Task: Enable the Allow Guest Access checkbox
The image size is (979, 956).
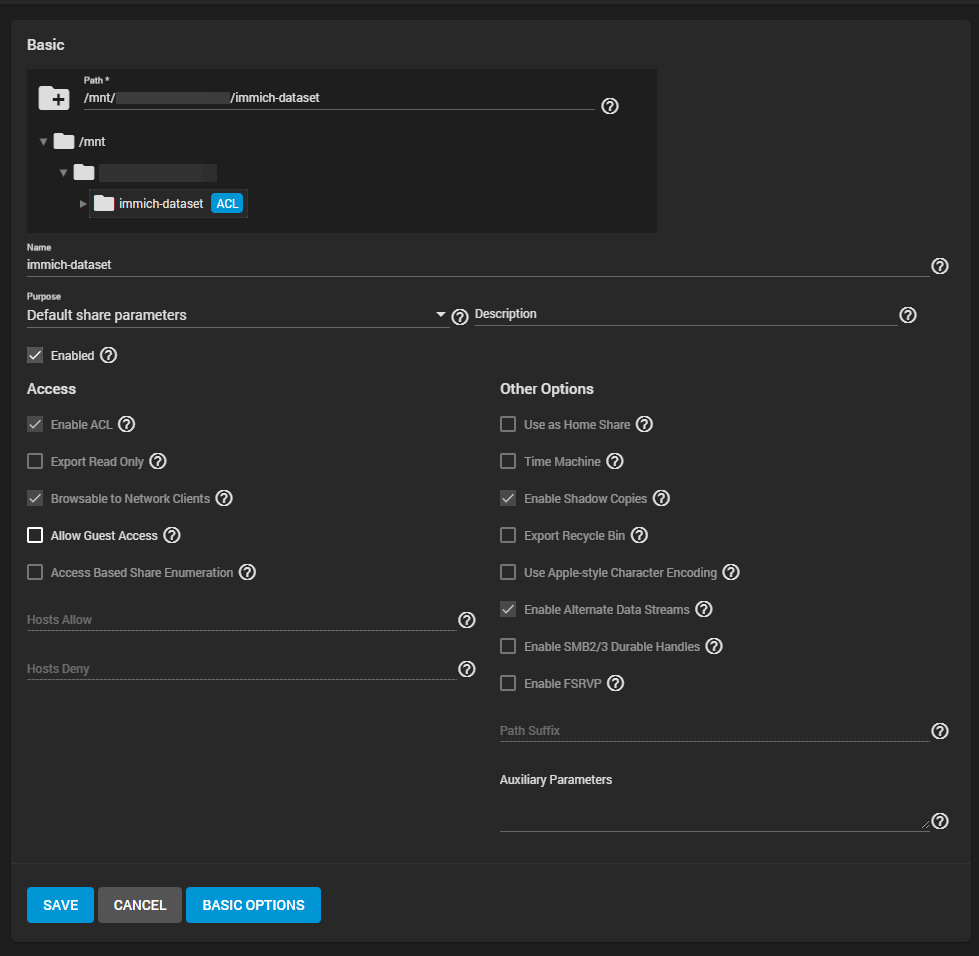Action: [35, 535]
